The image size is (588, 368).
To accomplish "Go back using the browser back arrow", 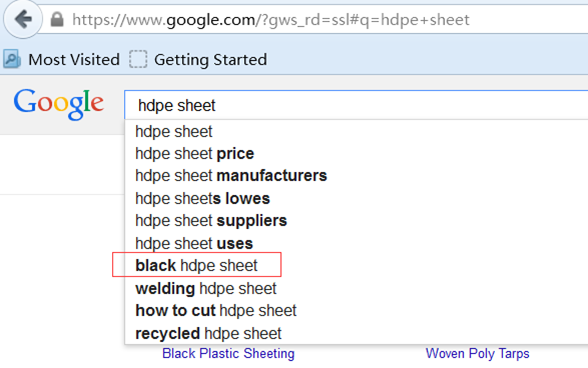I will tap(23, 19).
